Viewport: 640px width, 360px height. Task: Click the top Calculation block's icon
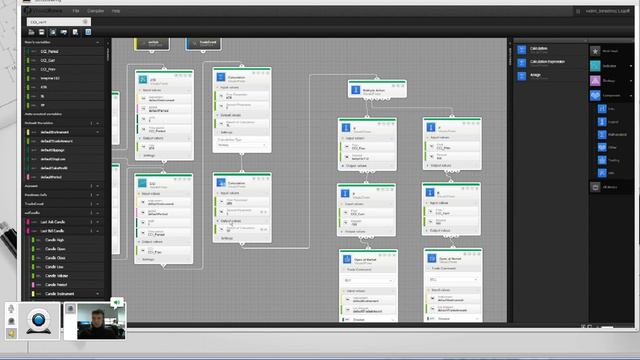(x=221, y=77)
